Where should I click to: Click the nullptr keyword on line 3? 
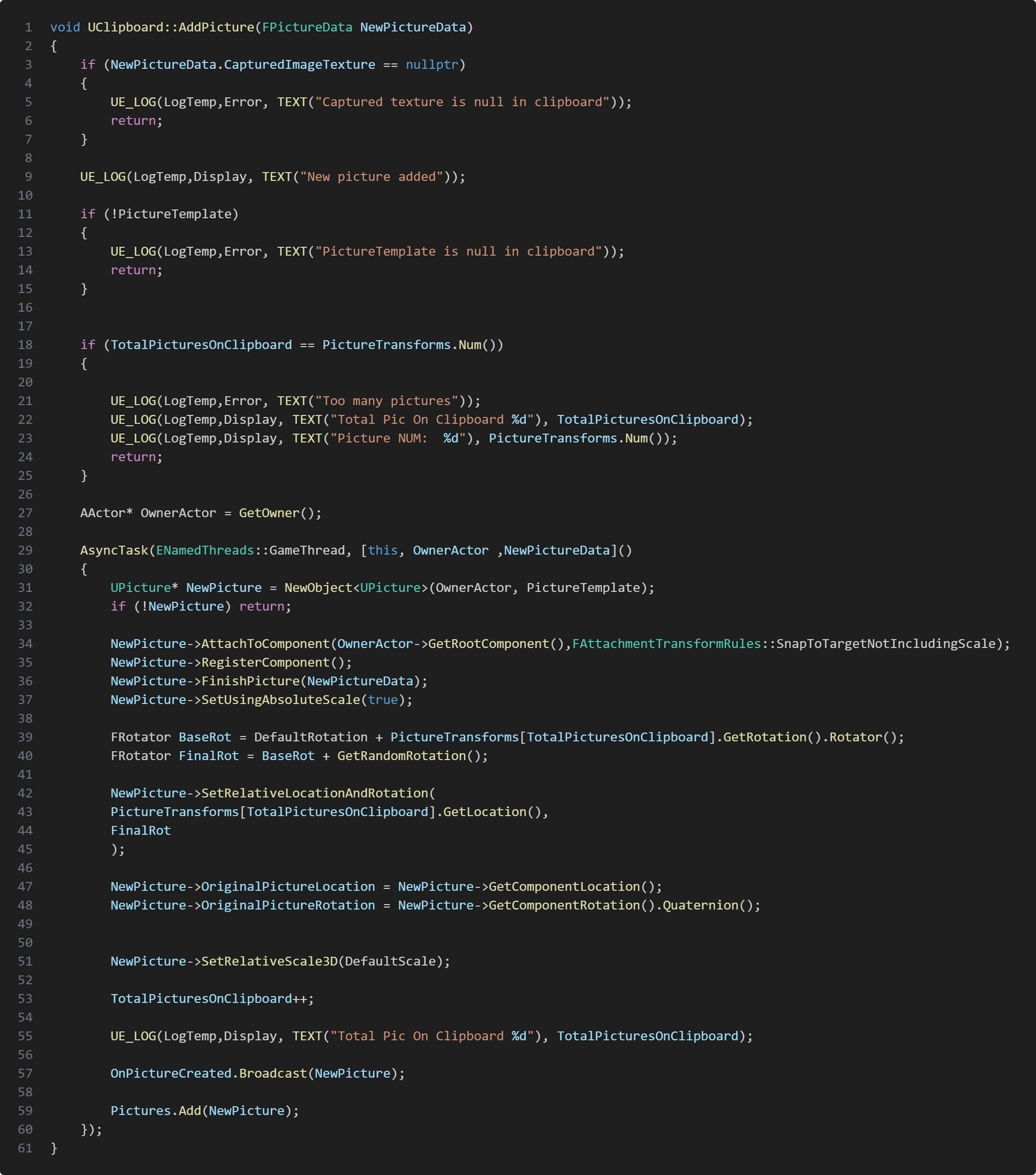[x=431, y=65]
